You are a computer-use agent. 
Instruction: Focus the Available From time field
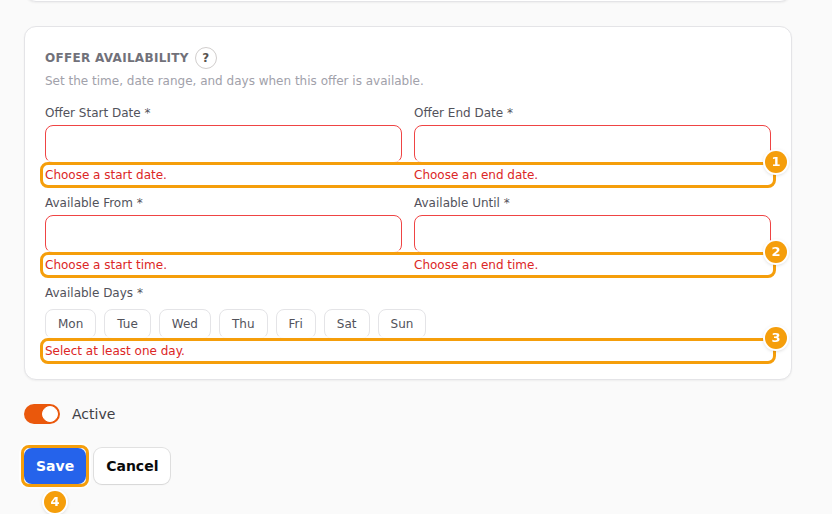click(x=223, y=233)
